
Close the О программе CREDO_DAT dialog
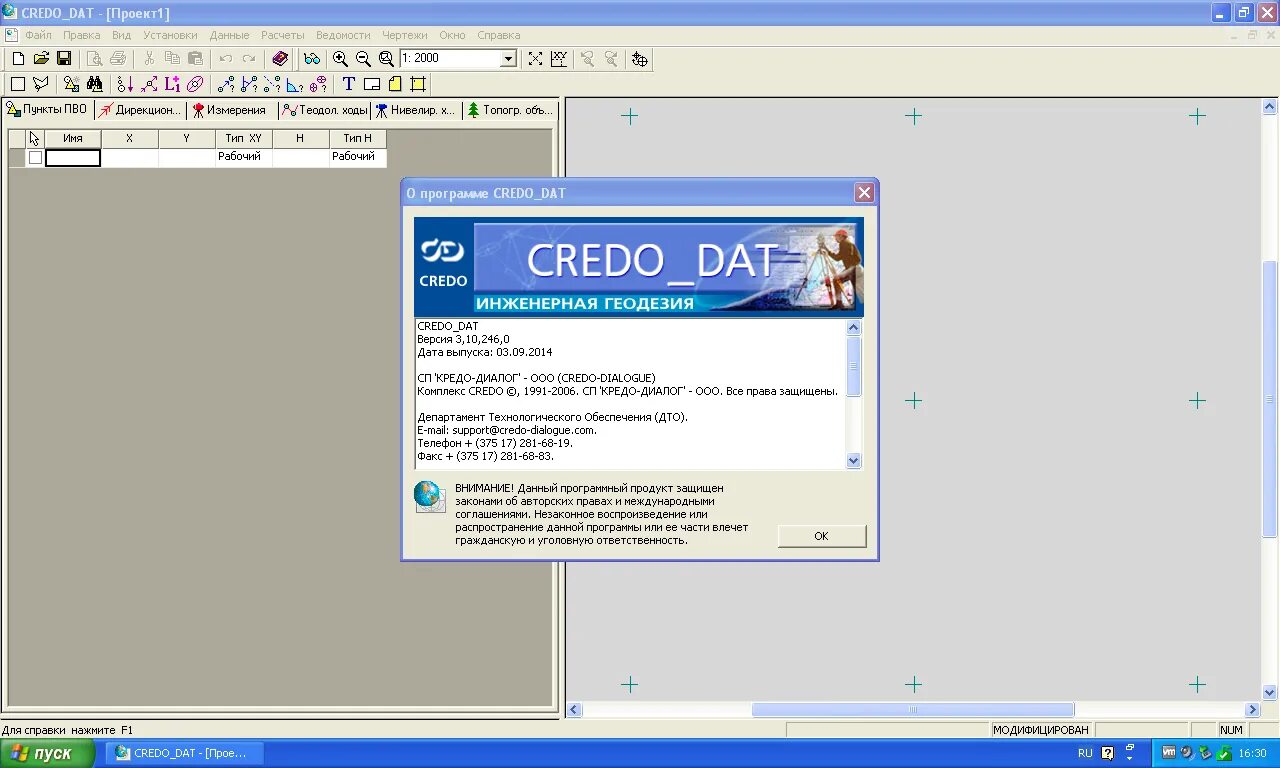865,193
